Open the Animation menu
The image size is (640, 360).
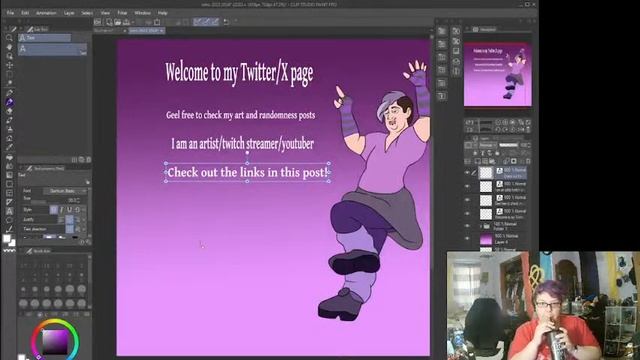point(46,13)
